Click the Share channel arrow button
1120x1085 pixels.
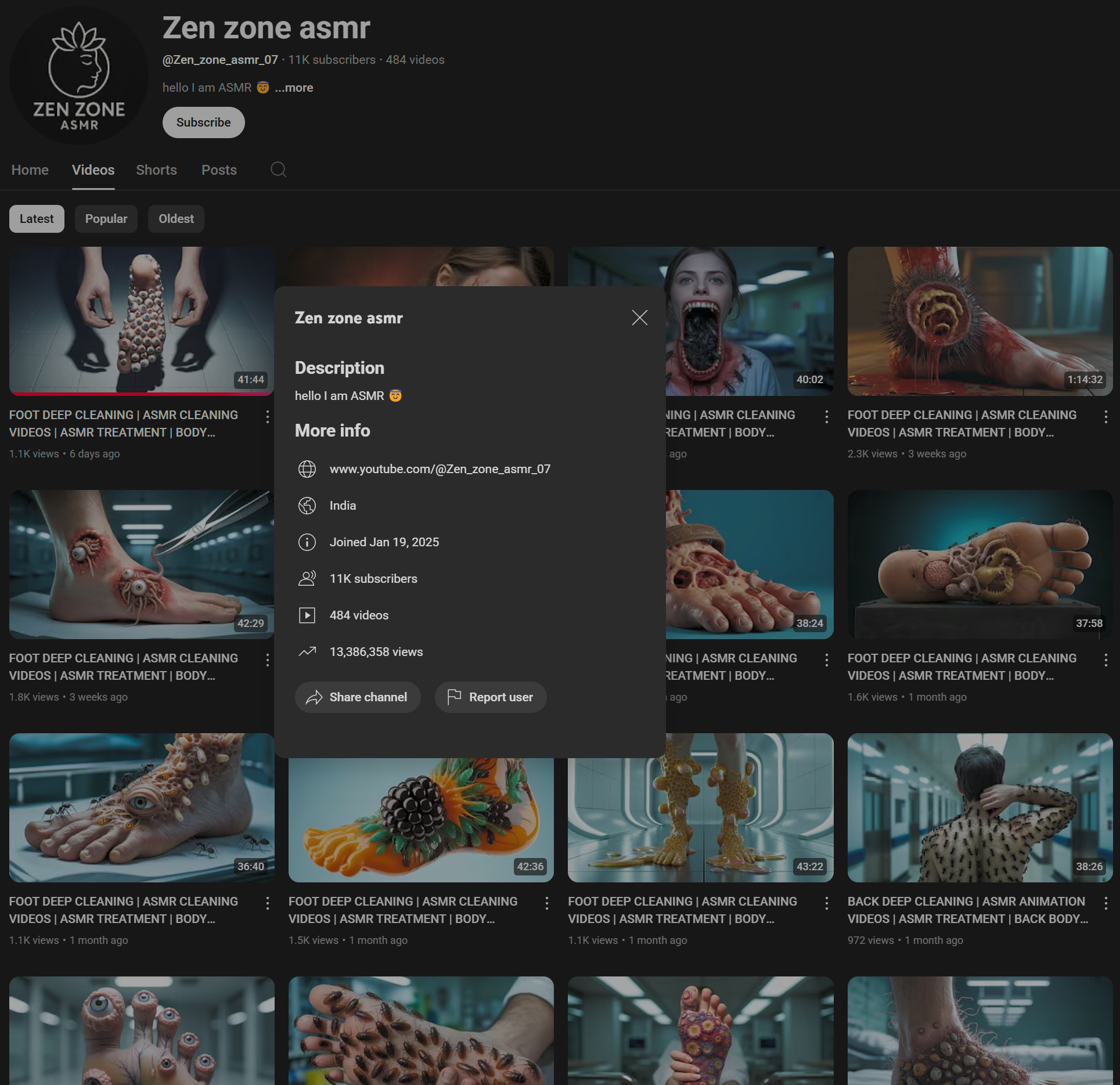point(358,697)
